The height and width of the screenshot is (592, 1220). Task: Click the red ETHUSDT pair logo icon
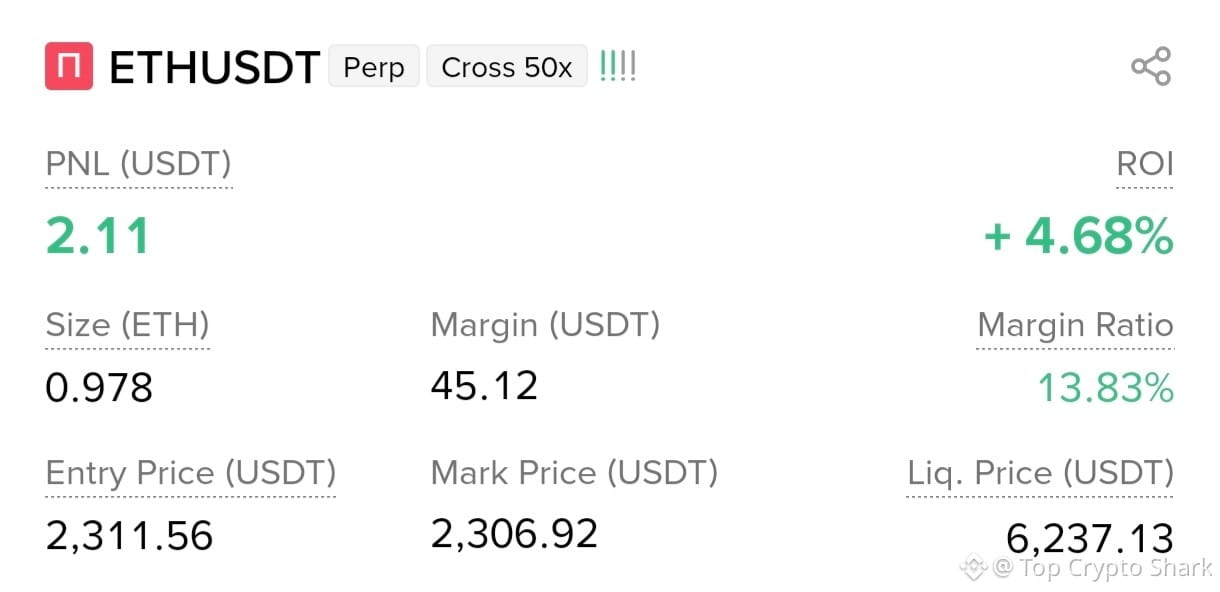pos(69,66)
